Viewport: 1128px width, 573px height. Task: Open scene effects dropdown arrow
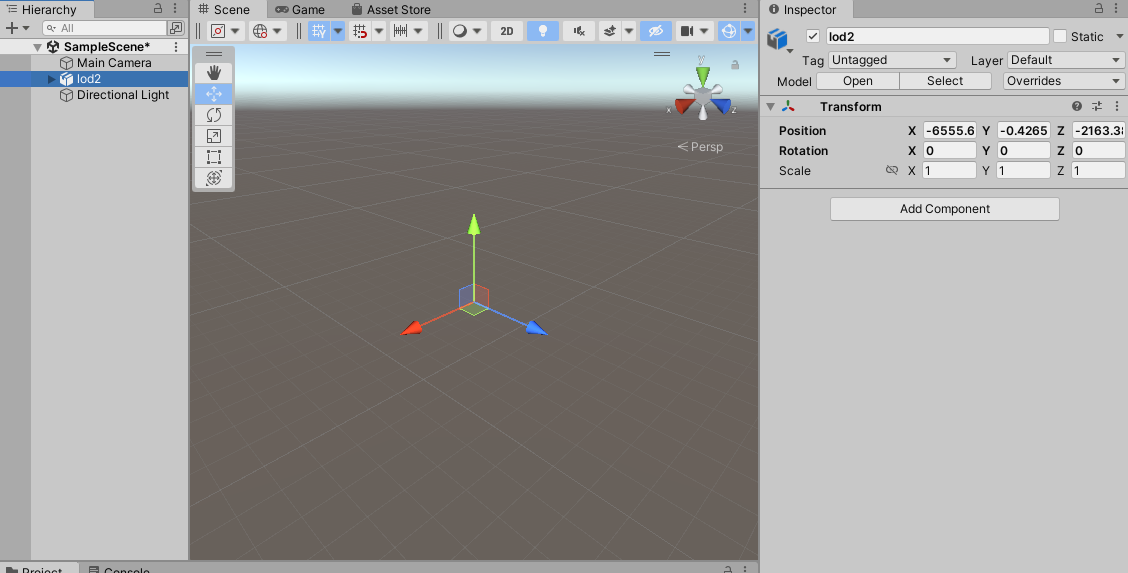629,31
